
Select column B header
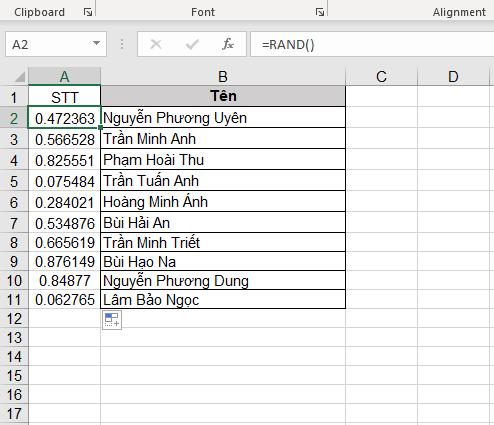coord(223,77)
